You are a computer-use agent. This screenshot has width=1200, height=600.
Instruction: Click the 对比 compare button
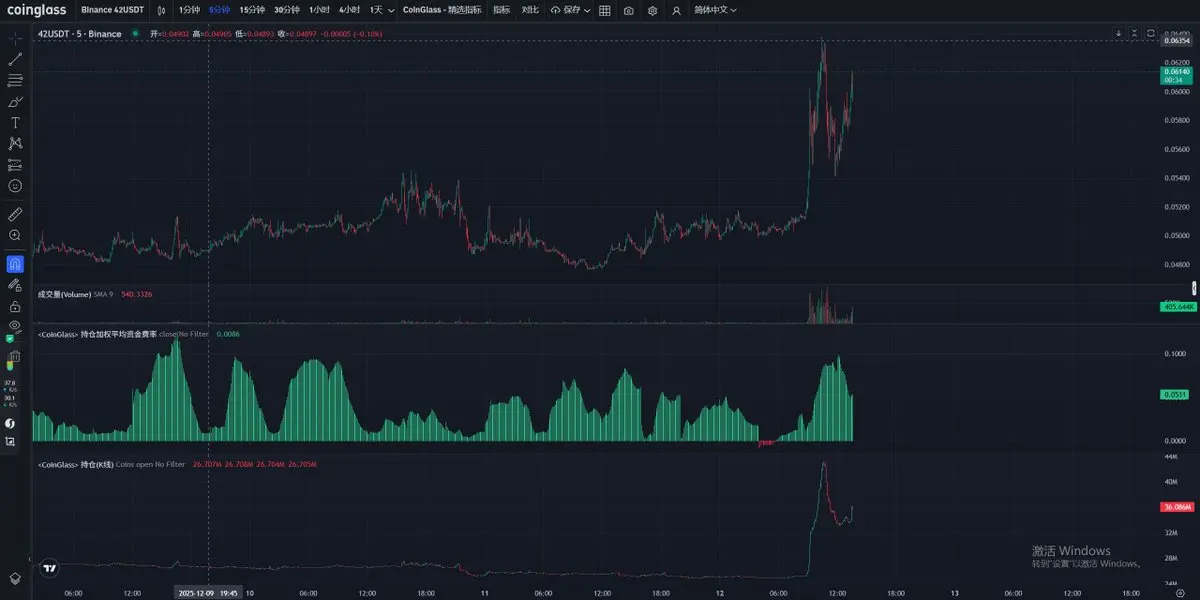[530, 10]
